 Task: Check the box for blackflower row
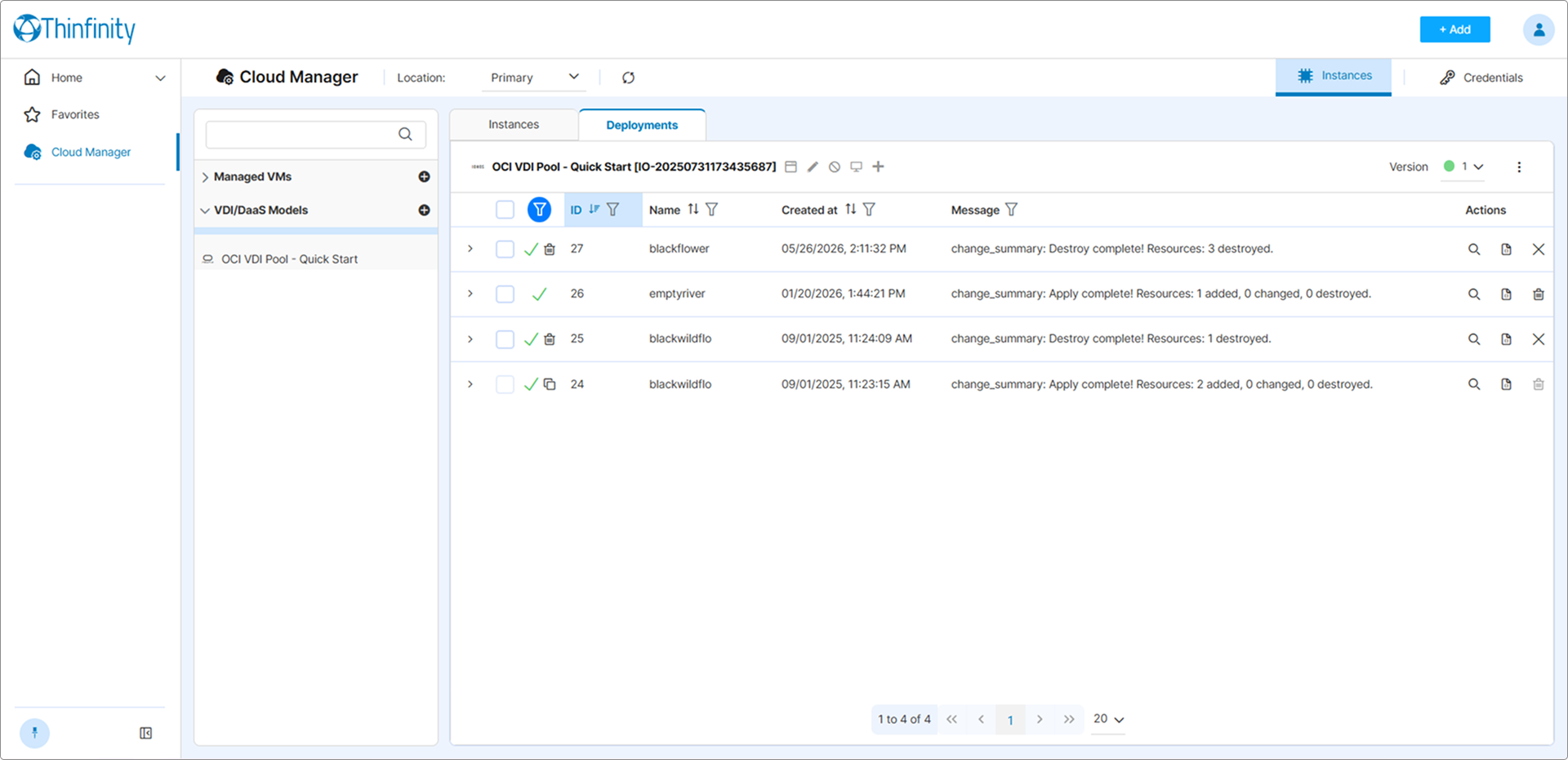(x=505, y=249)
